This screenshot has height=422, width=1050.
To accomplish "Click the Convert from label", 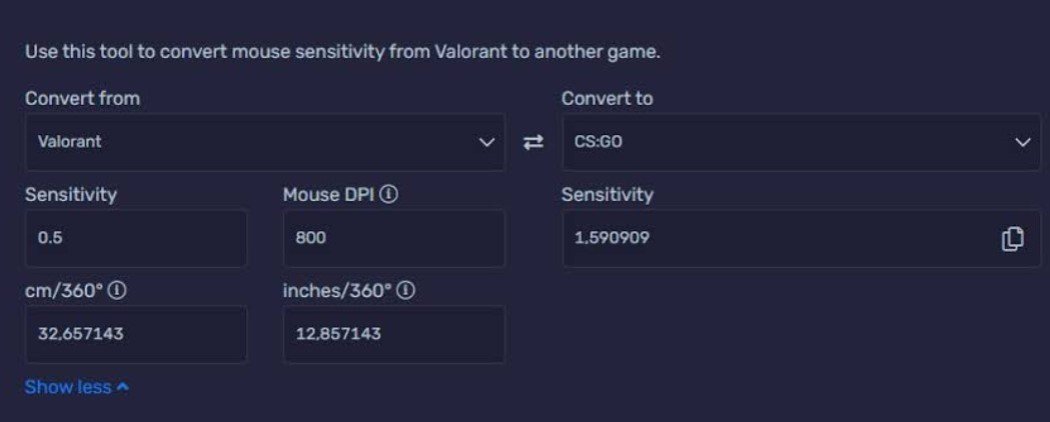I will point(82,98).
